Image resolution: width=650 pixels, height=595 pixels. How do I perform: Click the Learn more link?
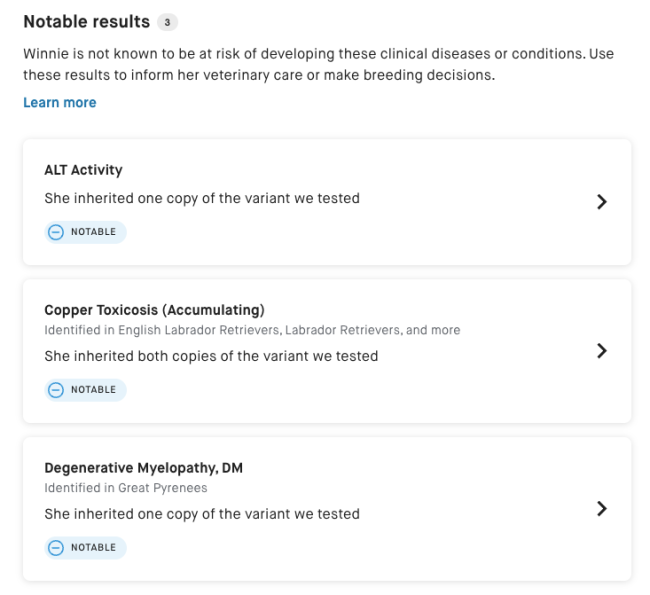[60, 103]
